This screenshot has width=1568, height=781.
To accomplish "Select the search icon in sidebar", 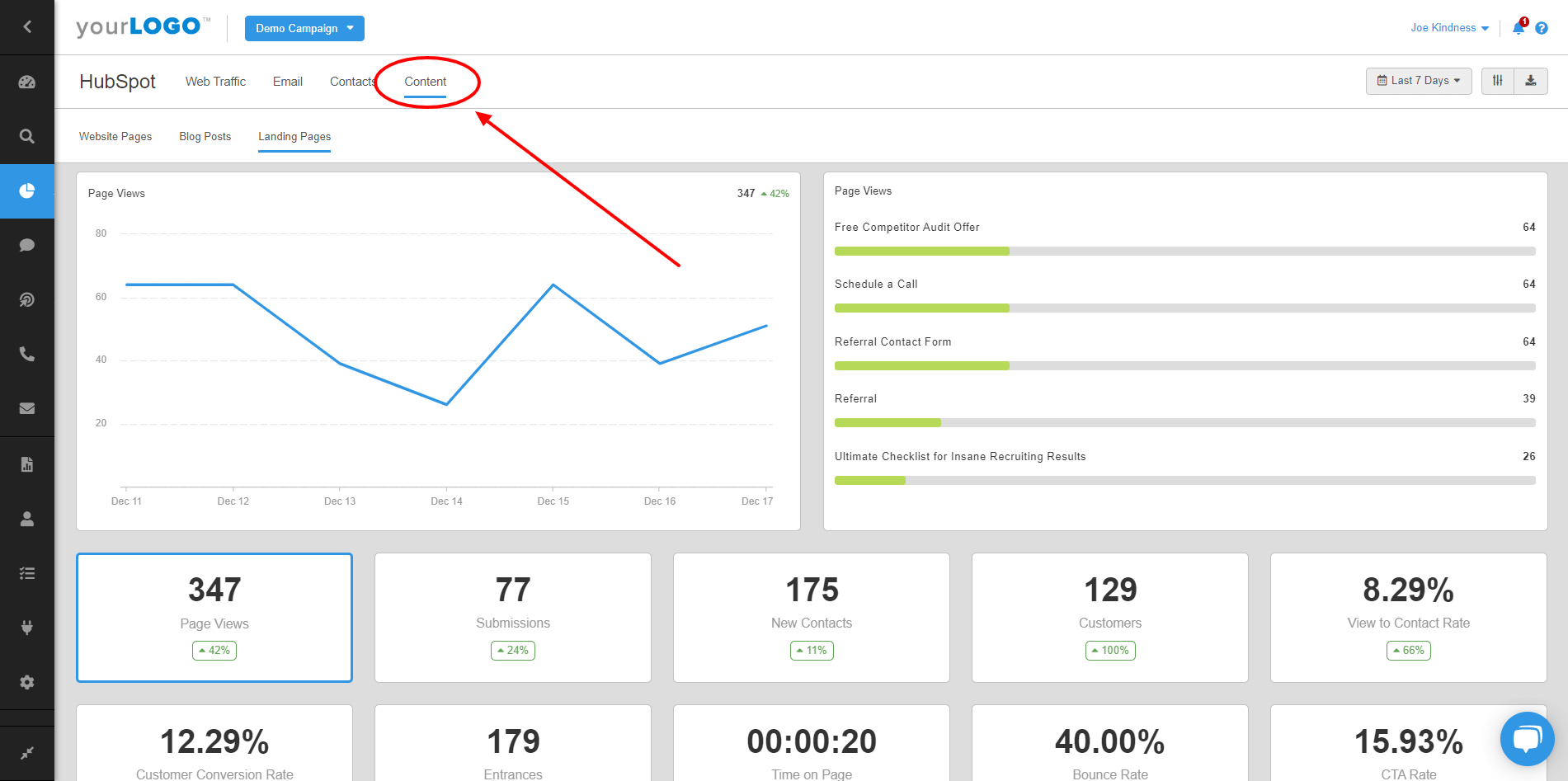I will point(27,136).
